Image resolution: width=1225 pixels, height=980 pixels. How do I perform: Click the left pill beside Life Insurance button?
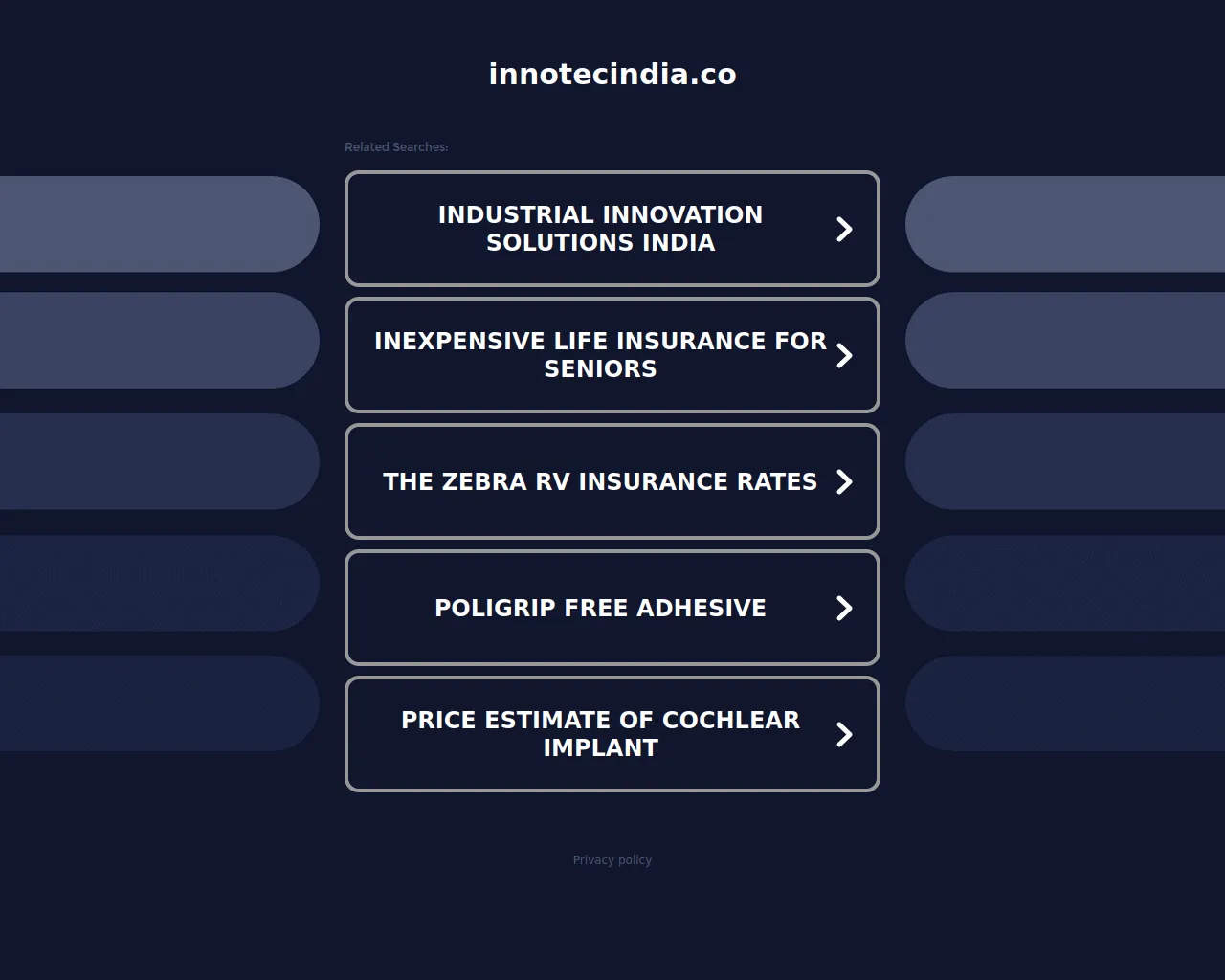(158, 340)
